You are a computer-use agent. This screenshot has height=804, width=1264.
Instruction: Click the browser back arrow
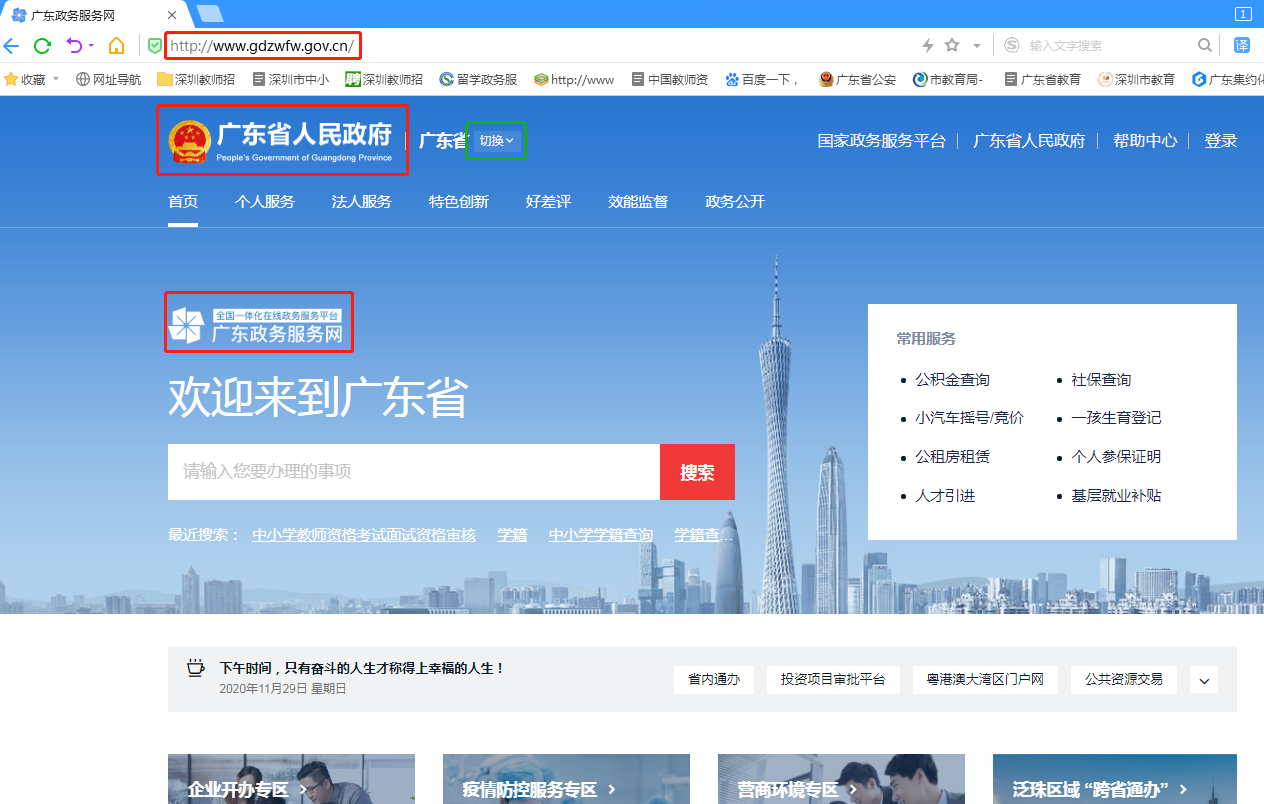pos(11,45)
